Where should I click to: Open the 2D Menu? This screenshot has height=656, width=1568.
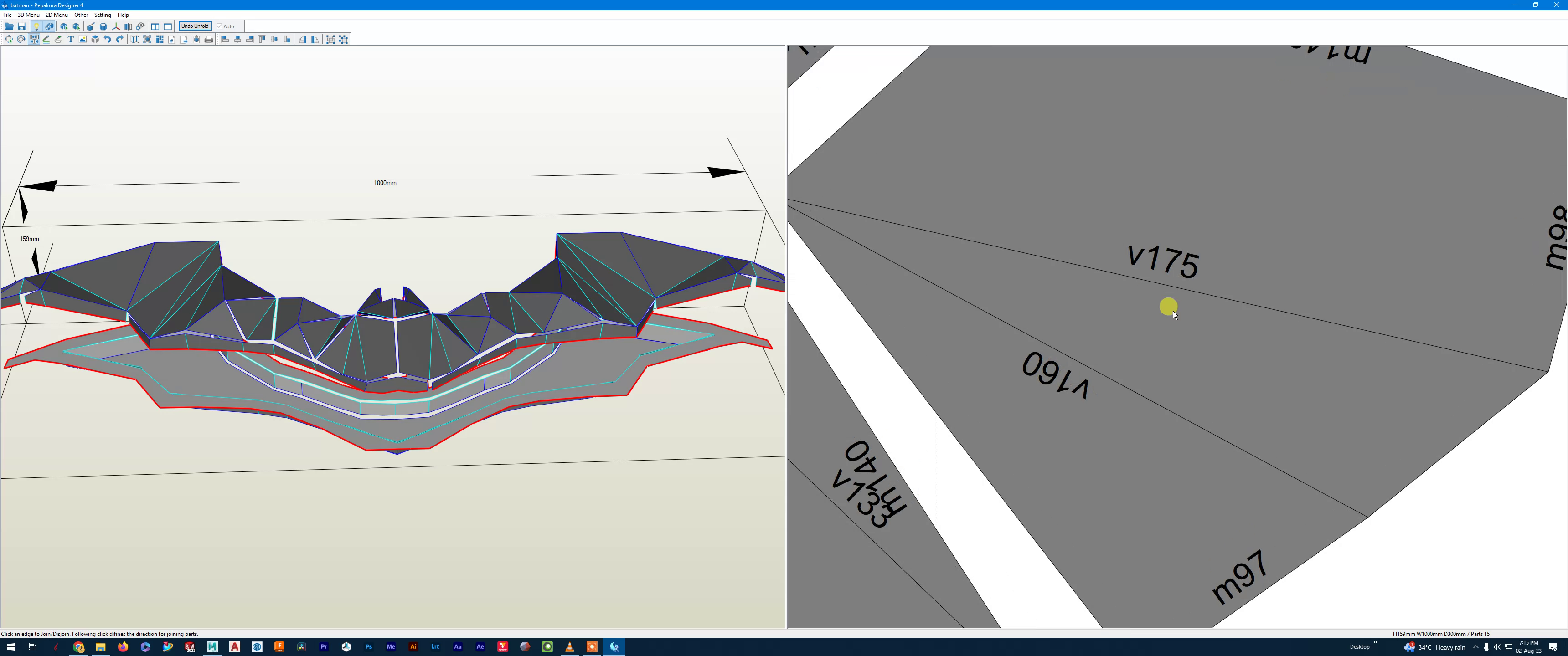point(57,15)
